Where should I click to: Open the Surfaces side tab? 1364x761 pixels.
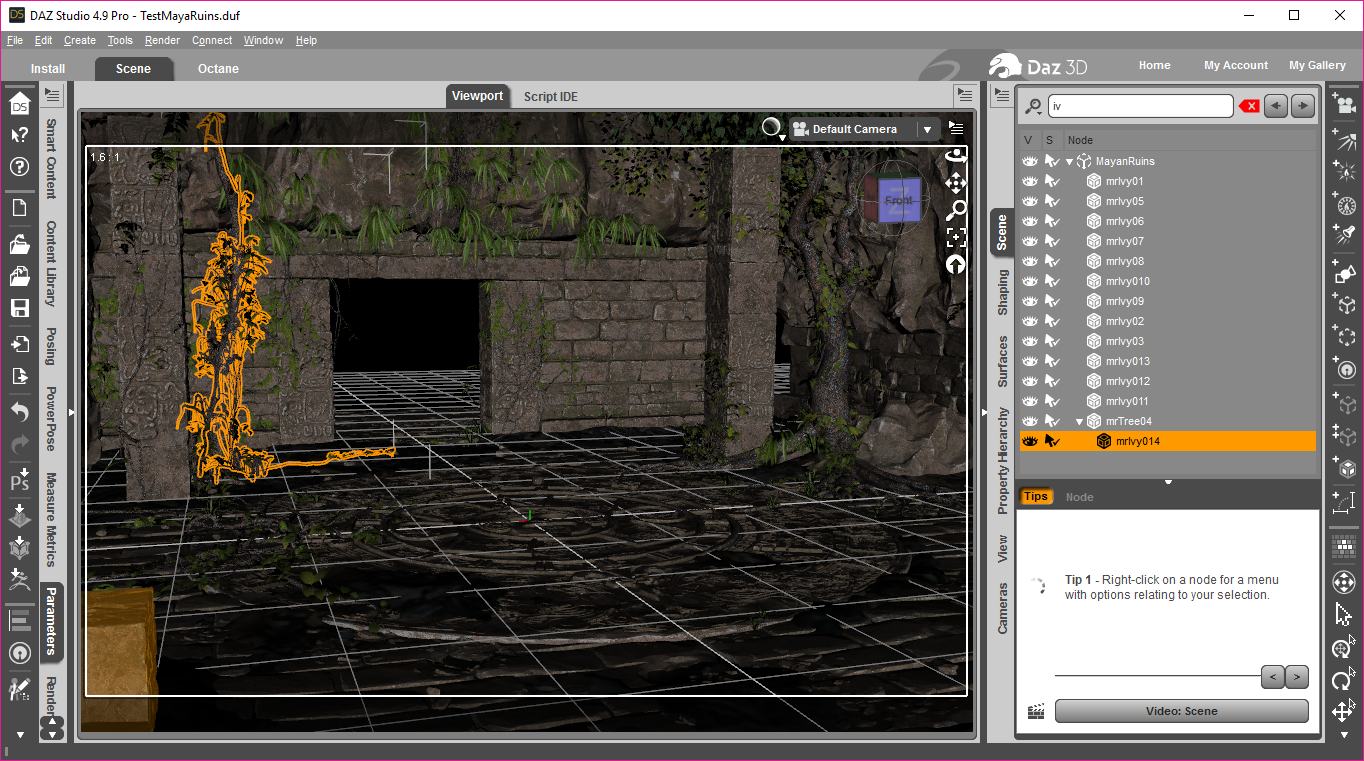point(1002,361)
